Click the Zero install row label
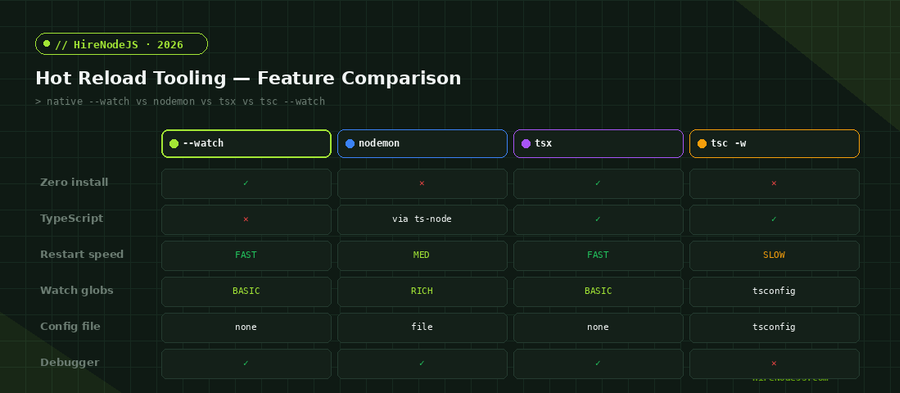Screen dimensions: 900x393 point(74,182)
